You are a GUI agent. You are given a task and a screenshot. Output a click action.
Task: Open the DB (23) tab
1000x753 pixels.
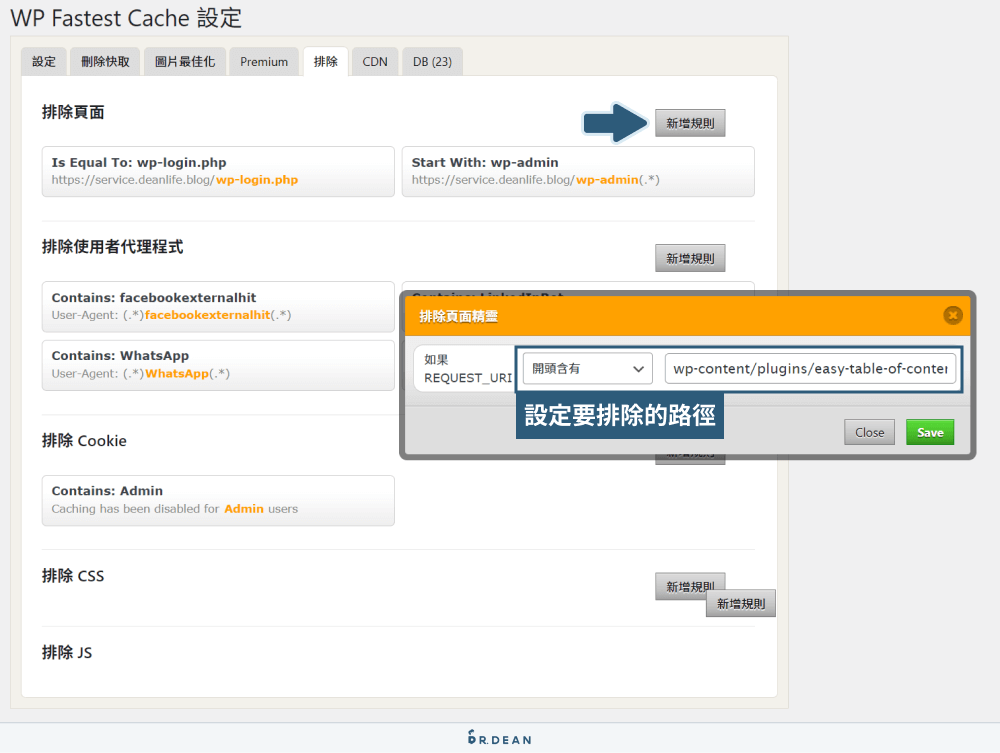[432, 61]
